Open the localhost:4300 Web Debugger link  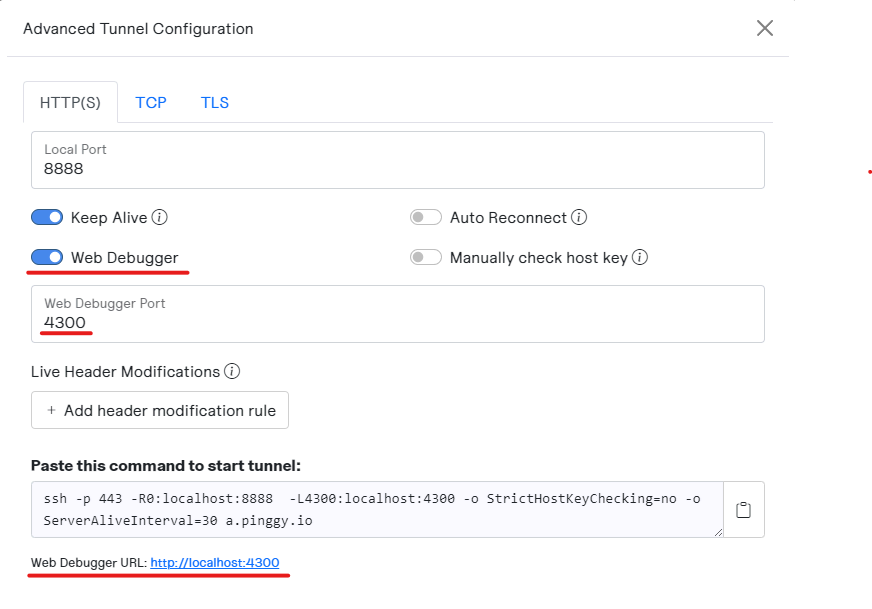click(x=215, y=563)
